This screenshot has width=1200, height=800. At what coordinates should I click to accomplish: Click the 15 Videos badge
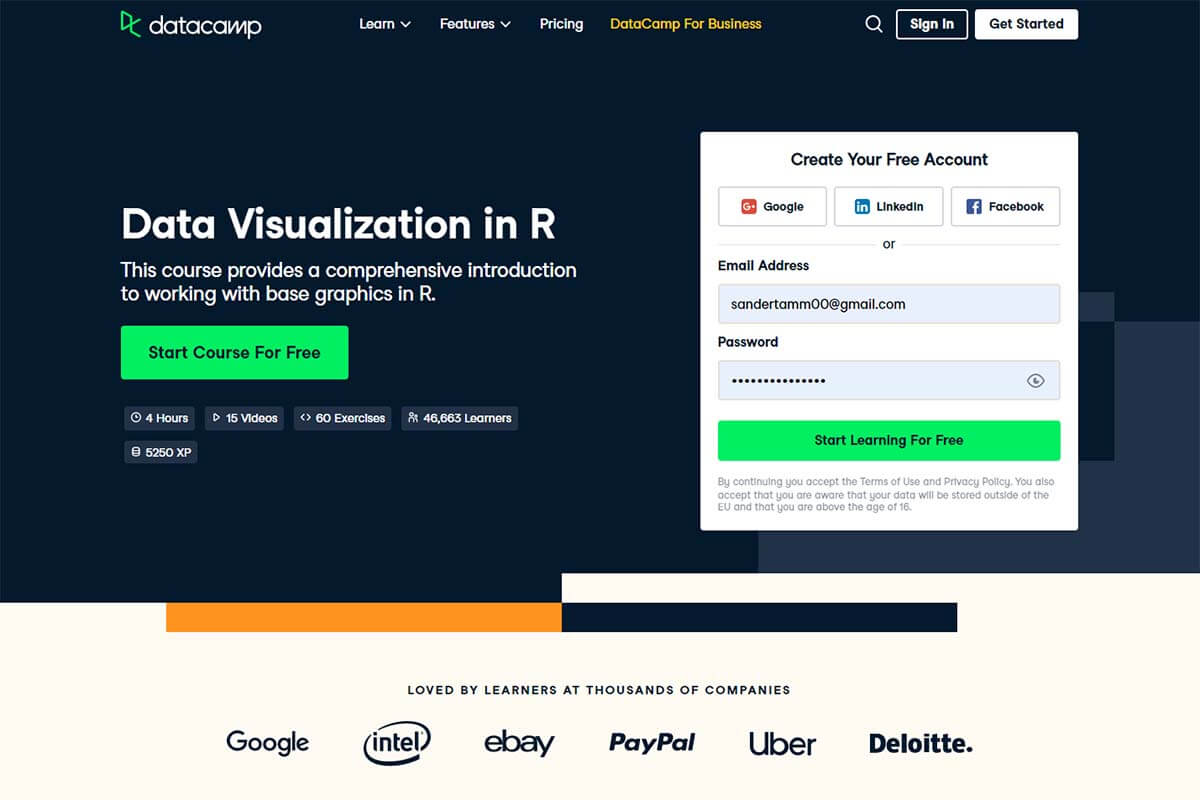[x=245, y=418]
